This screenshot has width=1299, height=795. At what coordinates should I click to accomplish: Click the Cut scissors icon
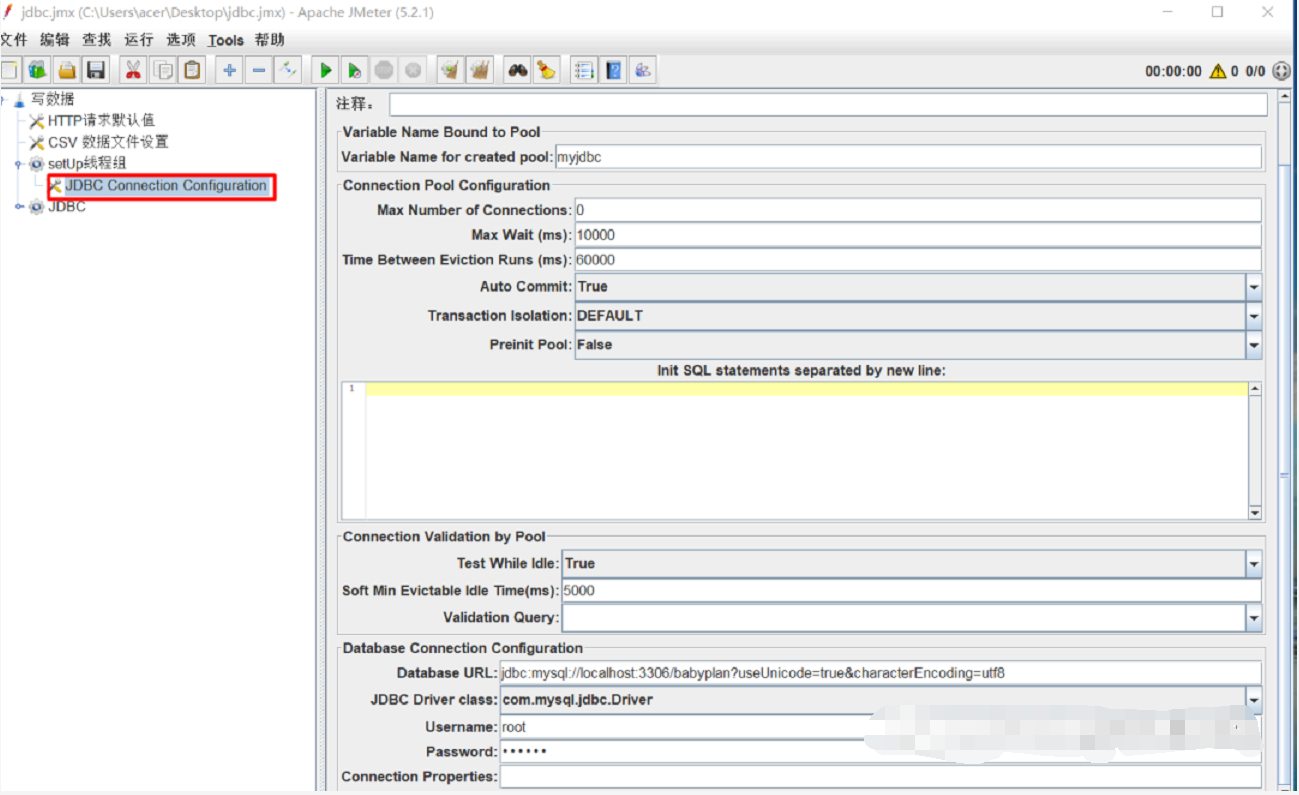point(132,70)
